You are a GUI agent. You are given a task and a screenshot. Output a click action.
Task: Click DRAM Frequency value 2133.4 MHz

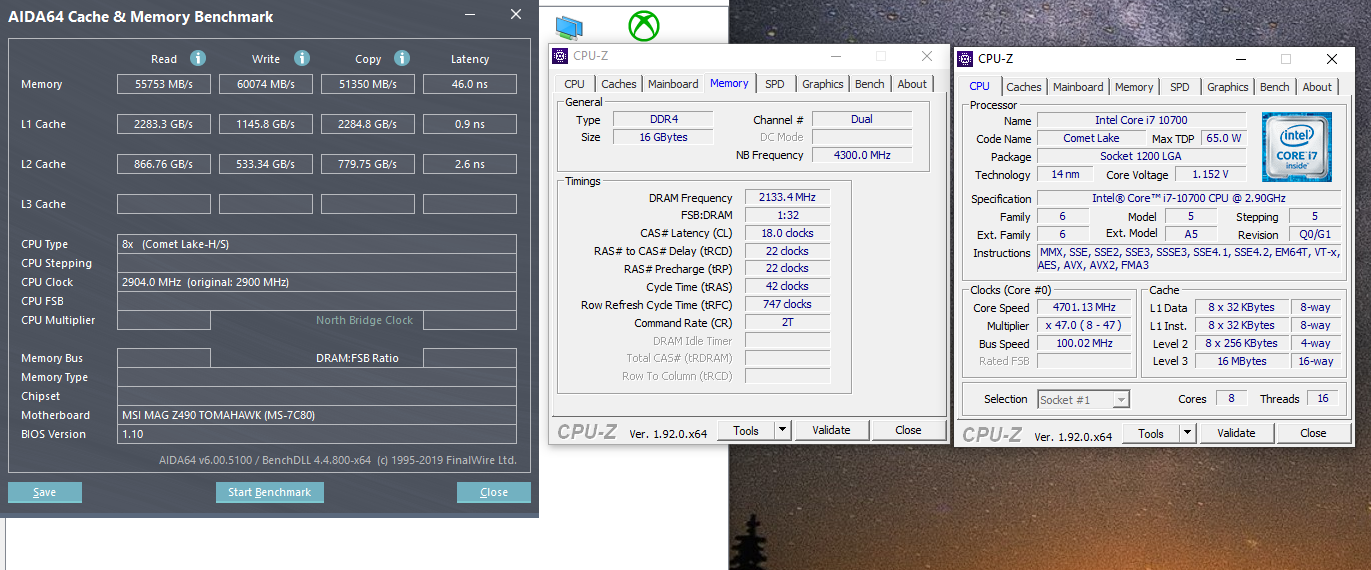pos(787,198)
